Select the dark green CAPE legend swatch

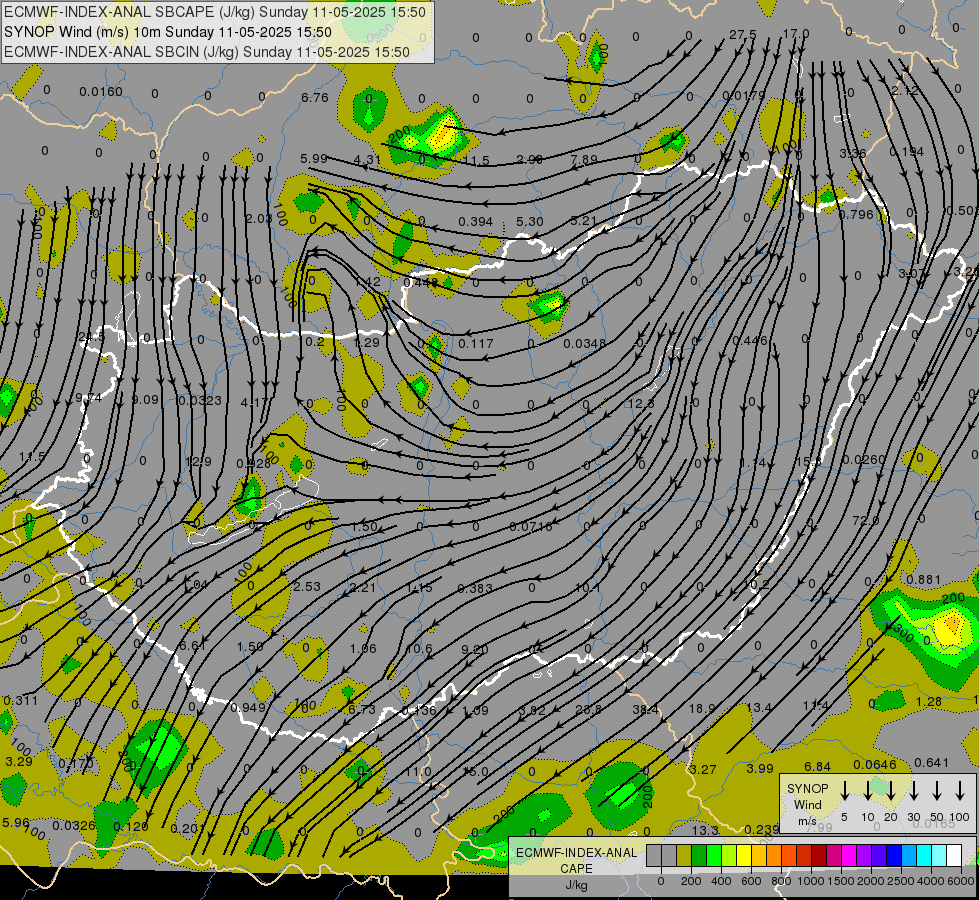click(x=699, y=855)
